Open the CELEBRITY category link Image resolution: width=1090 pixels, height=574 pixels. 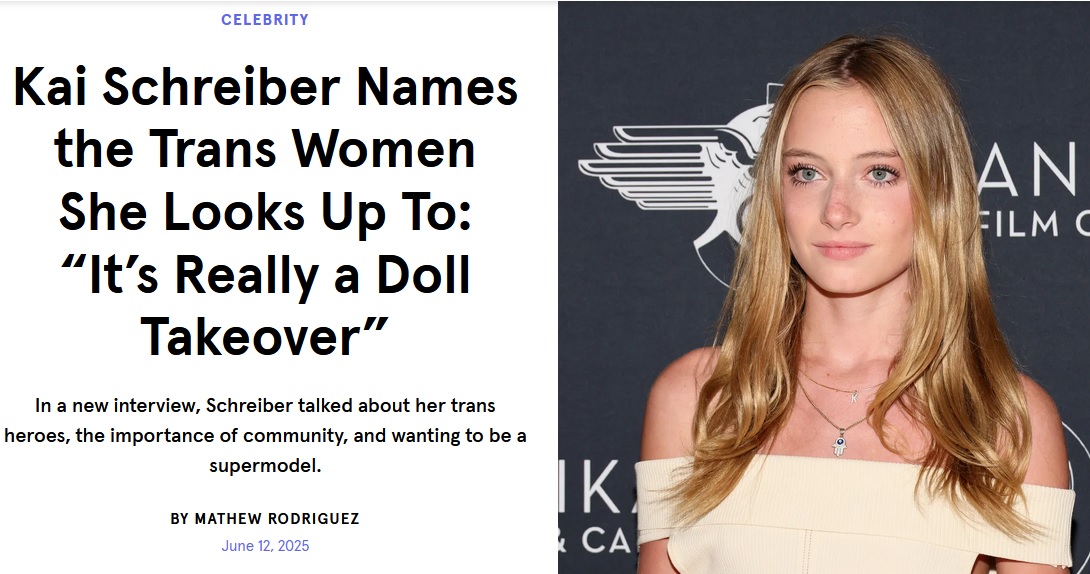tap(265, 20)
